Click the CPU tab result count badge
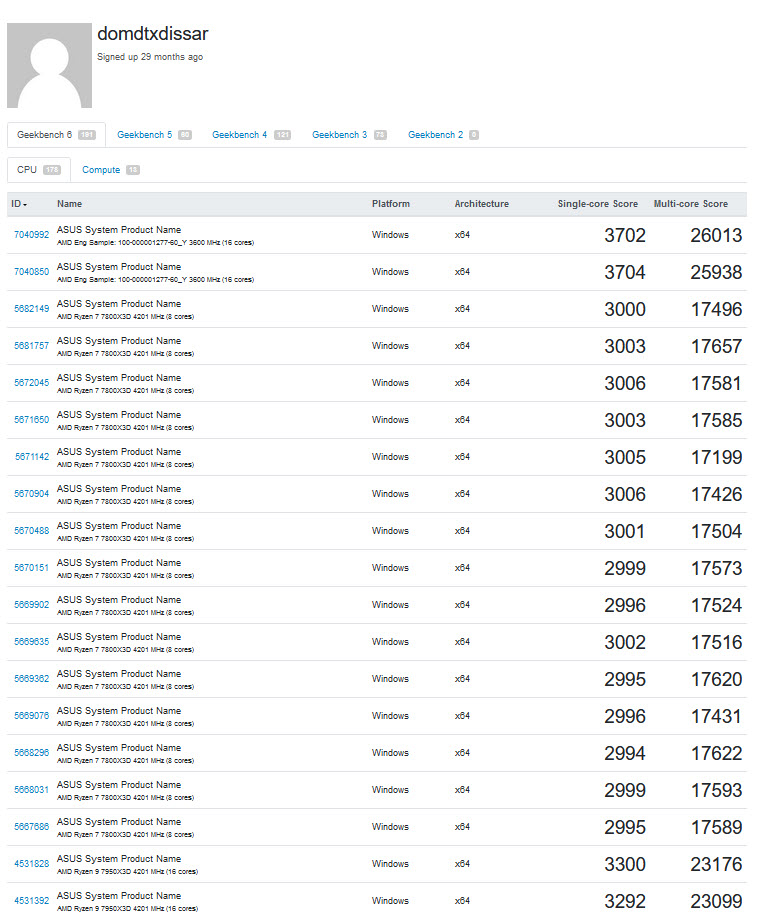The width and height of the screenshot is (761, 917). (x=51, y=170)
